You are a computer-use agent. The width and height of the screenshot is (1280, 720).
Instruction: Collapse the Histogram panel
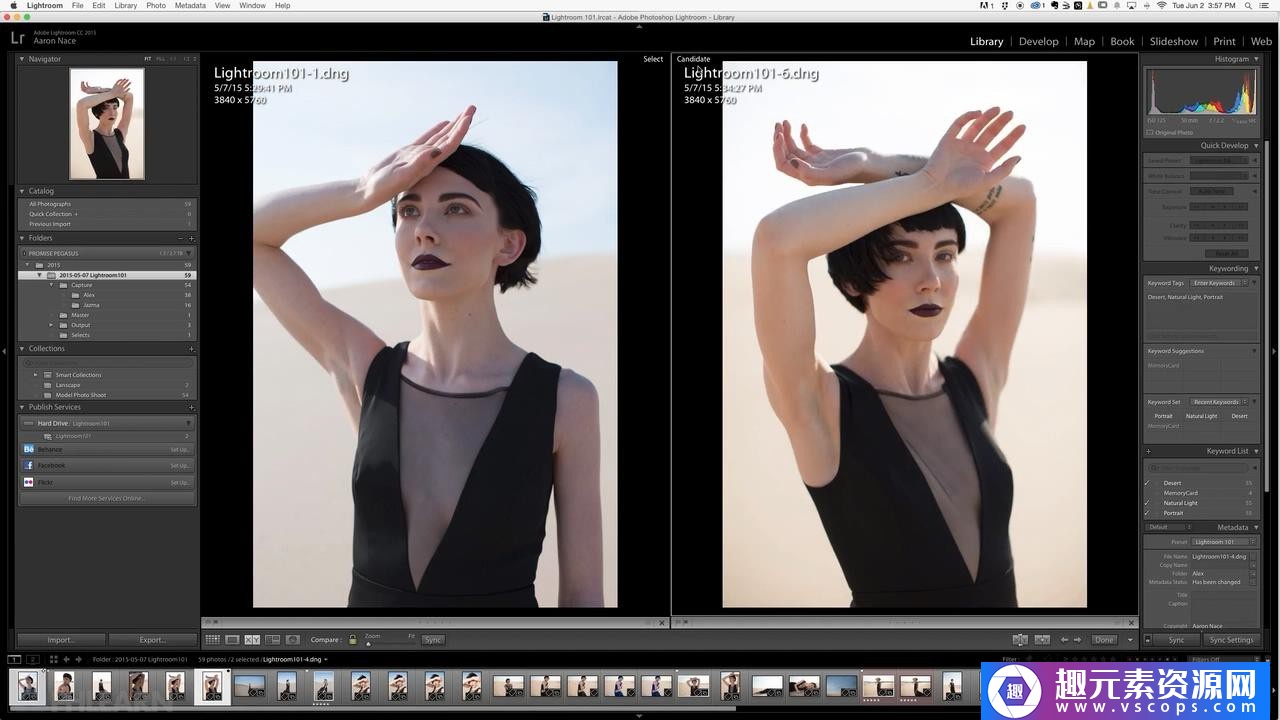tap(1256, 59)
